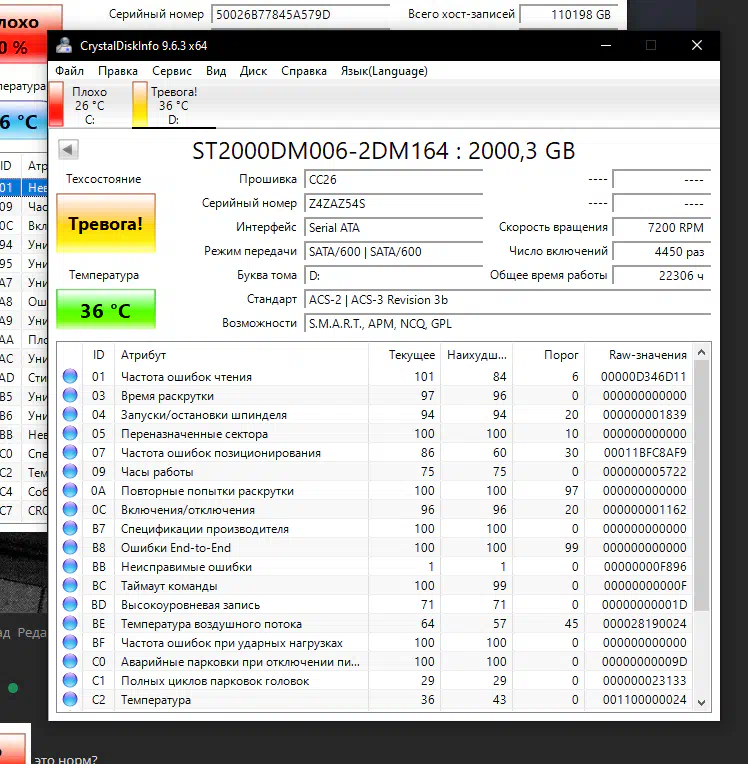Click the status circle for attribute 0C
The image size is (748, 764).
[x=70, y=509]
